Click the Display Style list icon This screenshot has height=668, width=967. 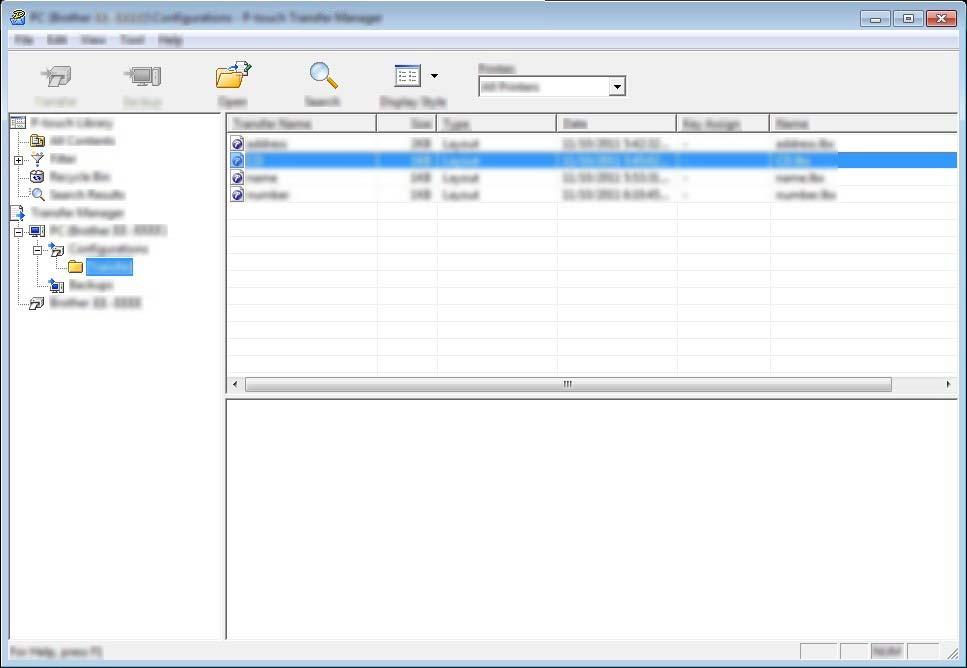tap(408, 76)
